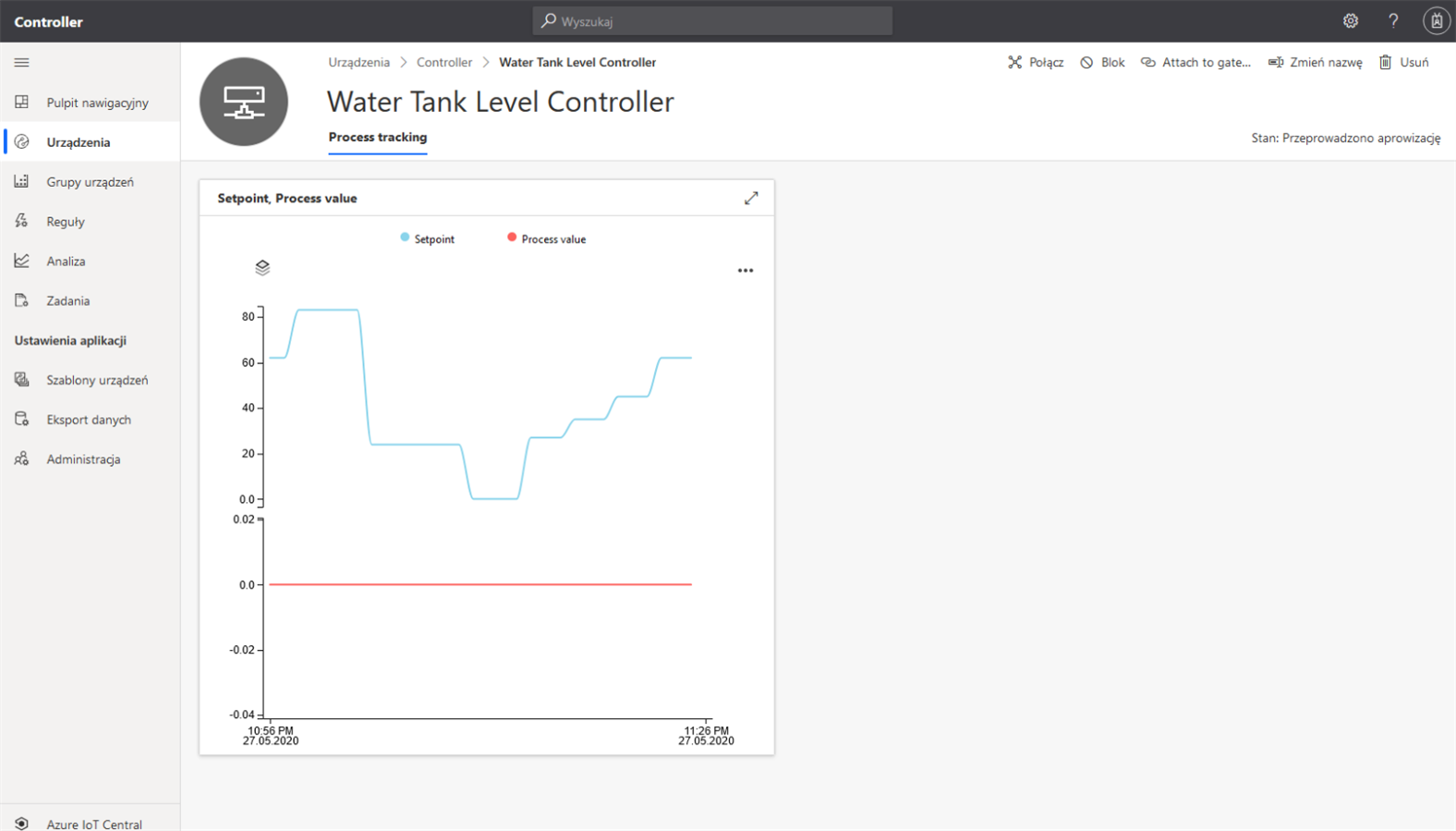Select the Process tracking tab
Screen dimensions: 1456x831
coord(378,137)
